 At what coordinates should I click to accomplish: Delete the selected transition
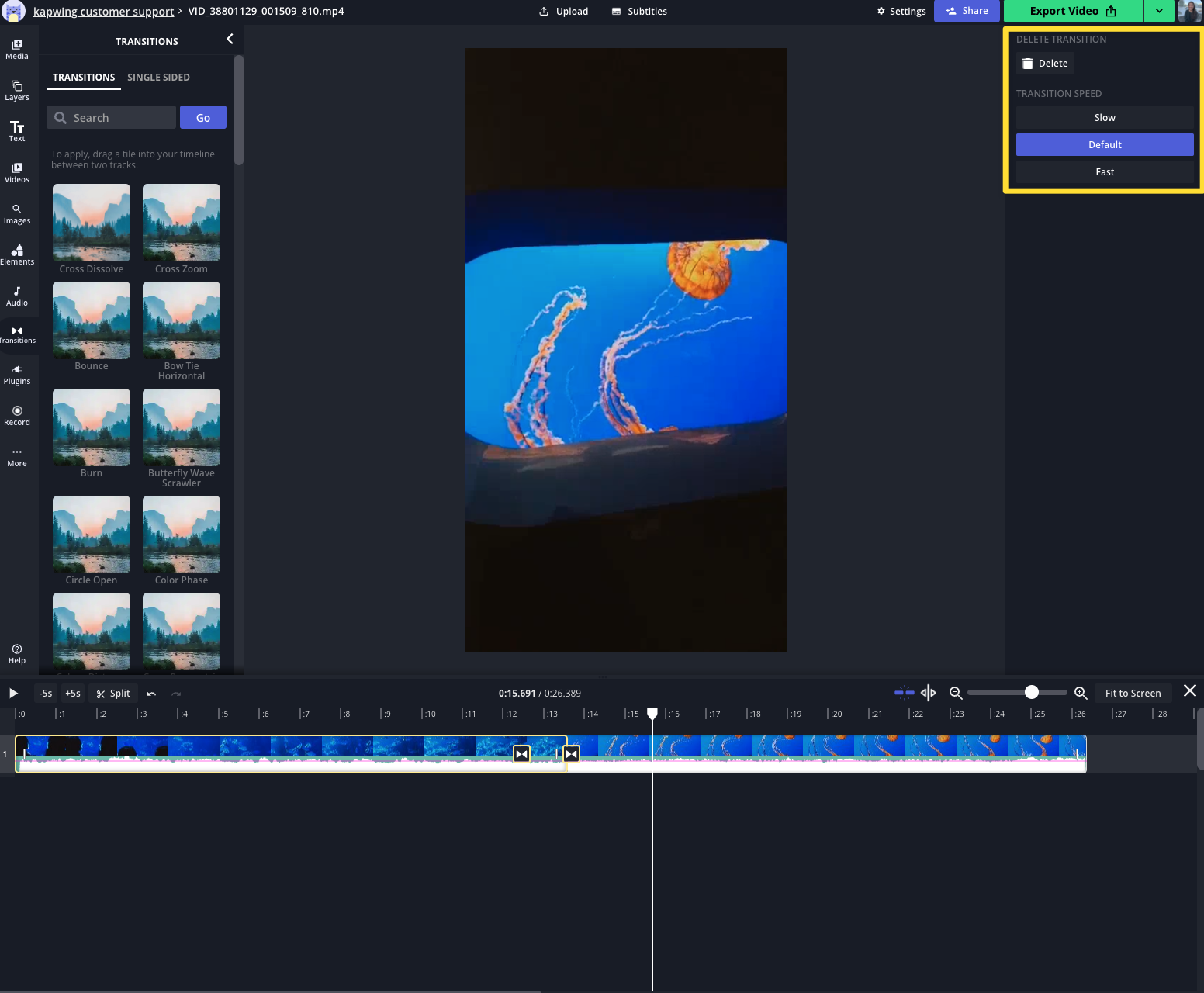[1045, 64]
